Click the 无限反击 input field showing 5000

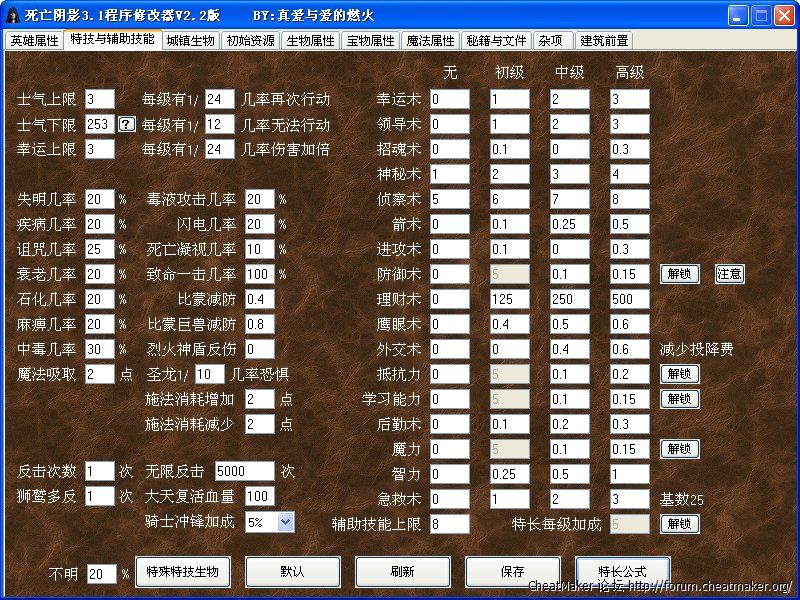(244, 471)
